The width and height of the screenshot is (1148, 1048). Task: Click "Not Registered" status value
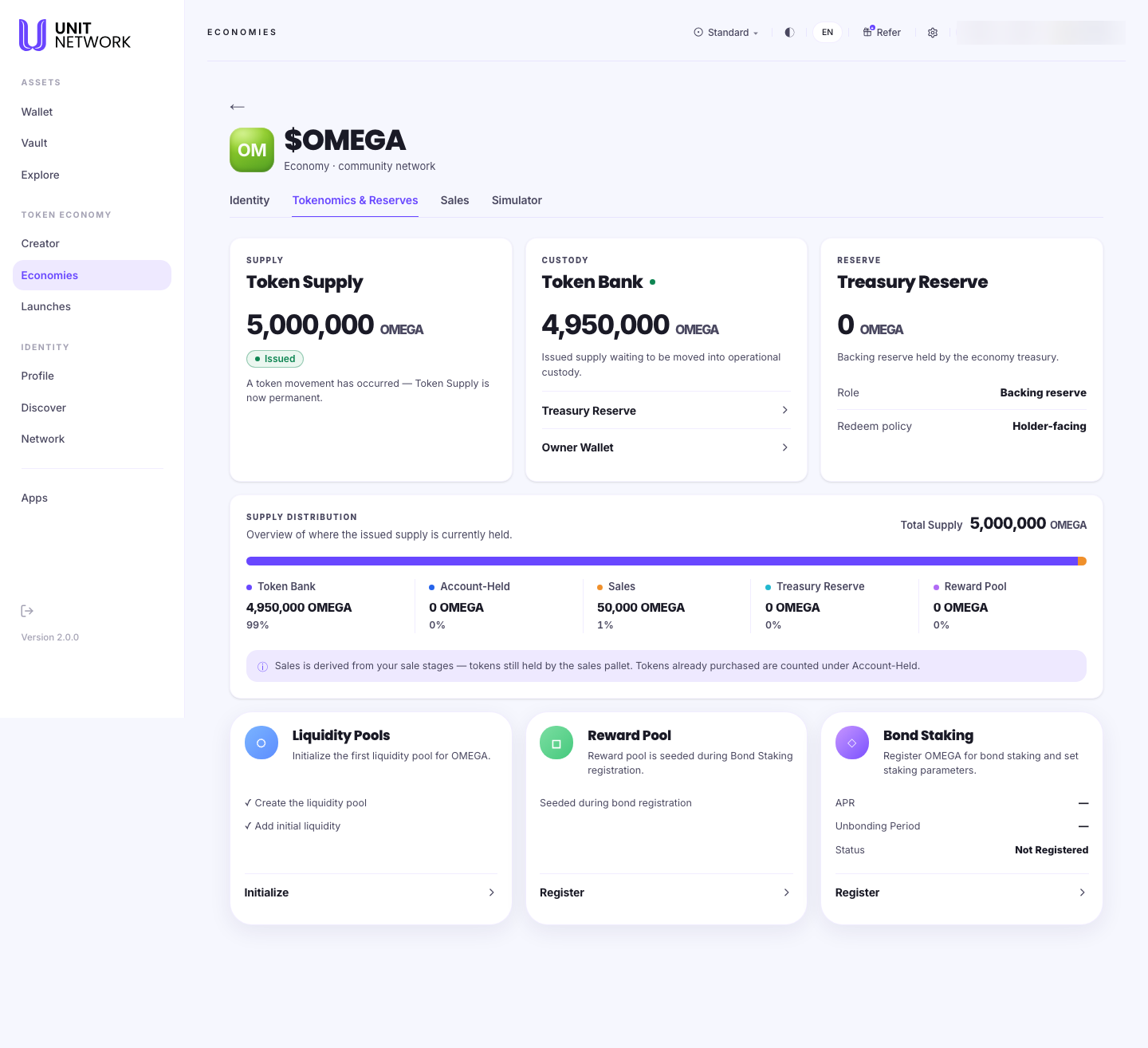coord(1052,850)
